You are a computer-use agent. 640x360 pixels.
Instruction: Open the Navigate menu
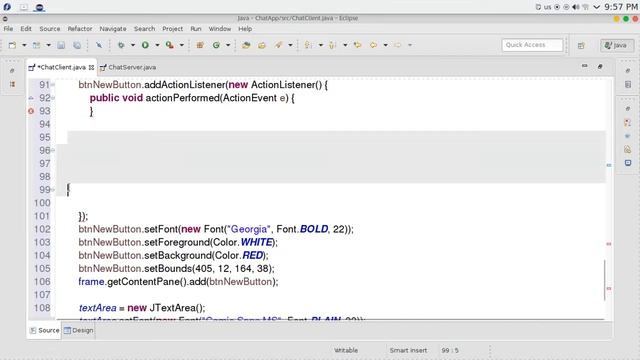[113, 29]
